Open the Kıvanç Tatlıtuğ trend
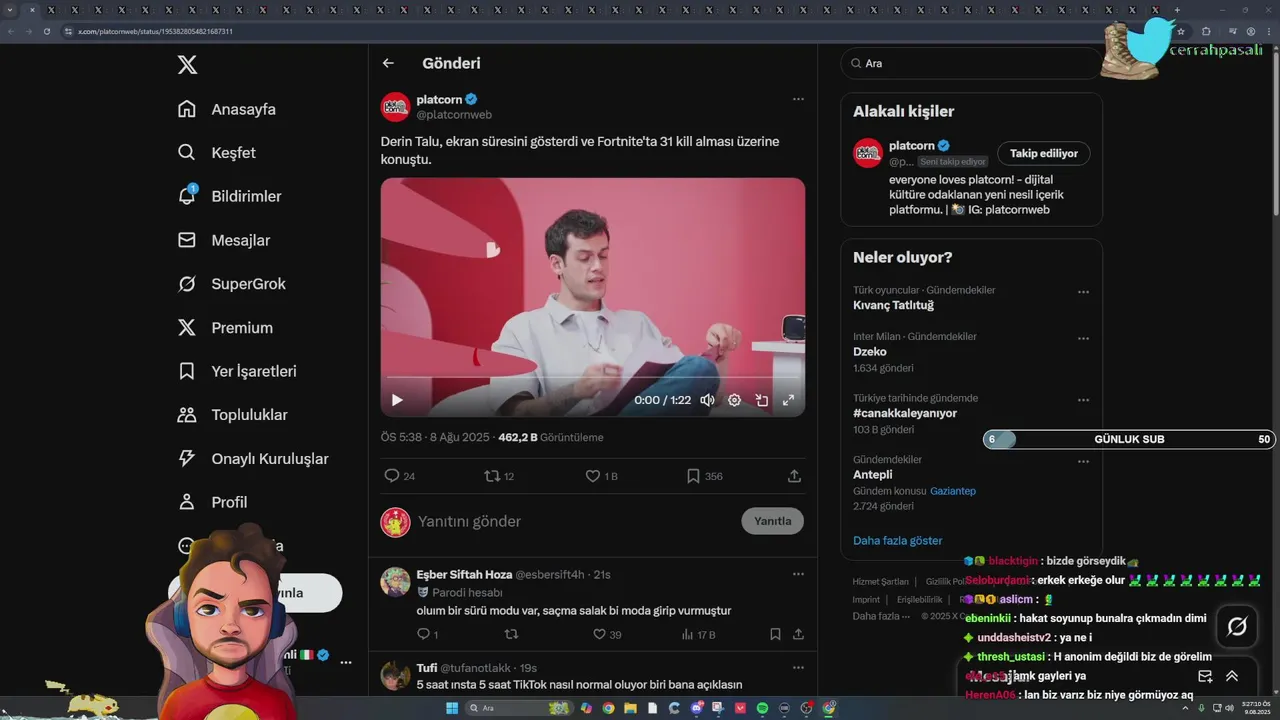This screenshot has width=1280, height=720. click(893, 305)
